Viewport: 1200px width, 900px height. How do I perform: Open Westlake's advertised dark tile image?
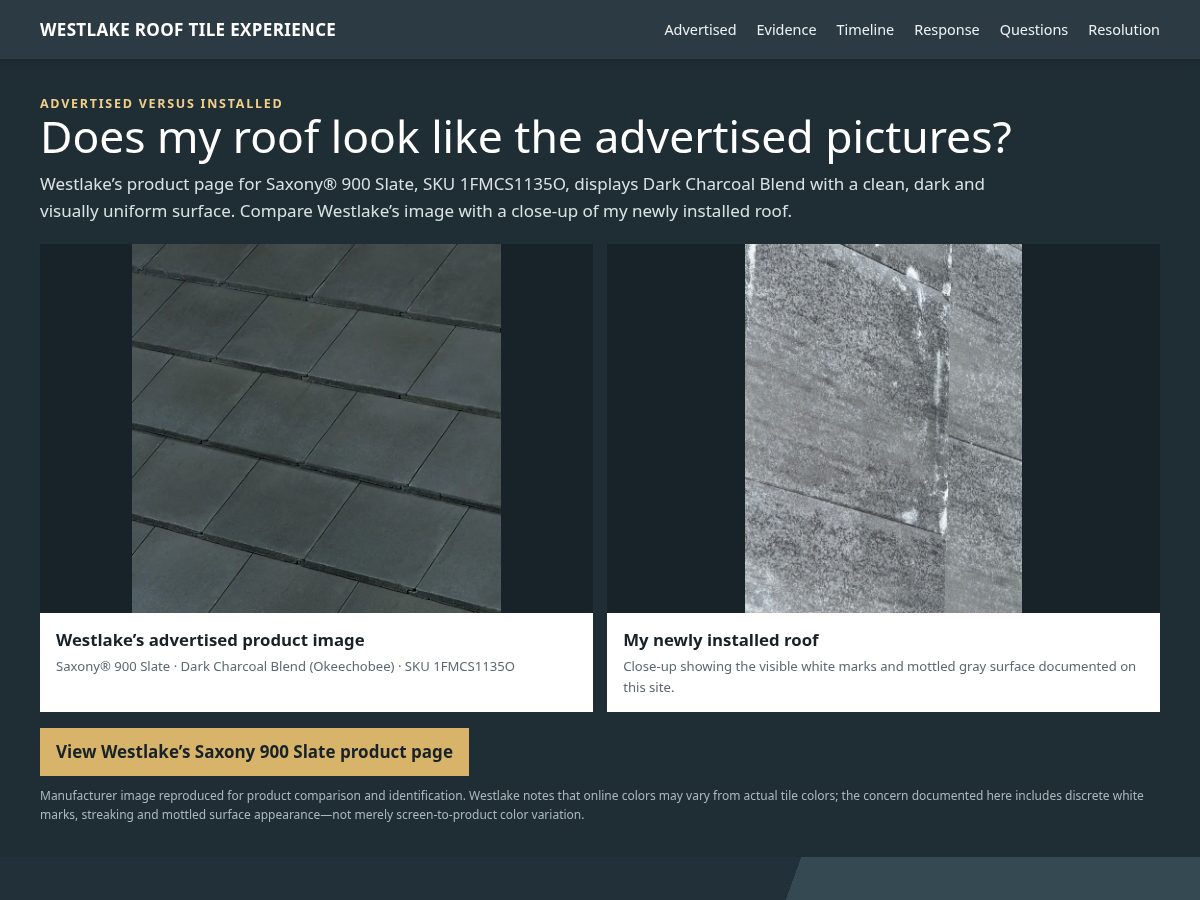coord(316,428)
